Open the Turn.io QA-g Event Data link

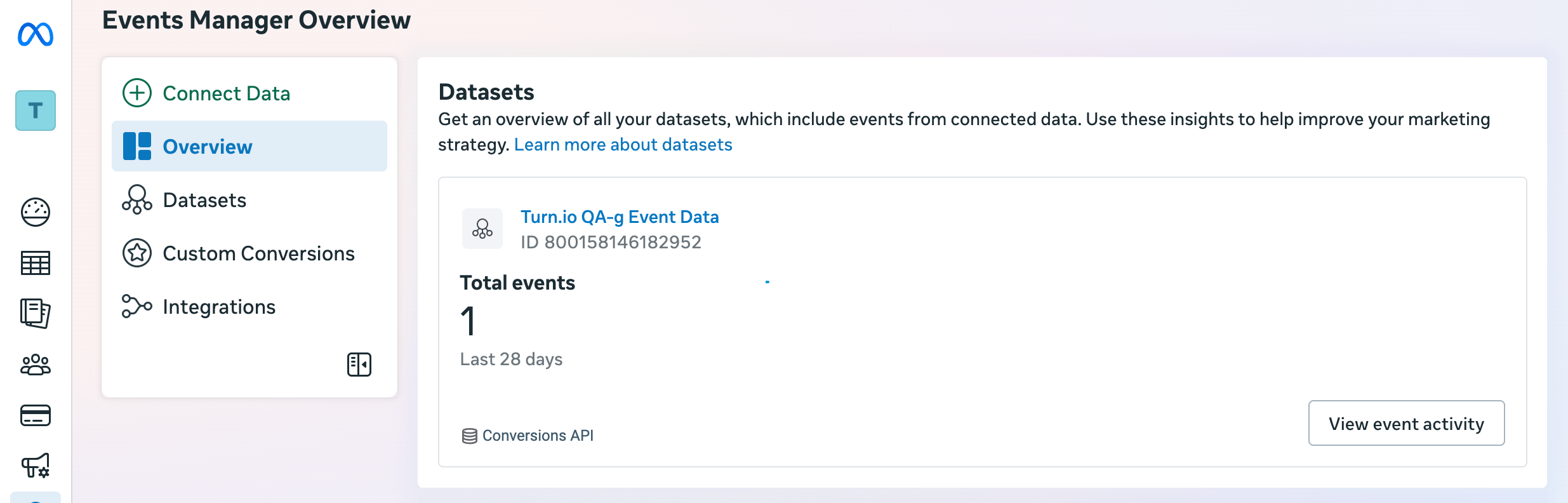[620, 217]
